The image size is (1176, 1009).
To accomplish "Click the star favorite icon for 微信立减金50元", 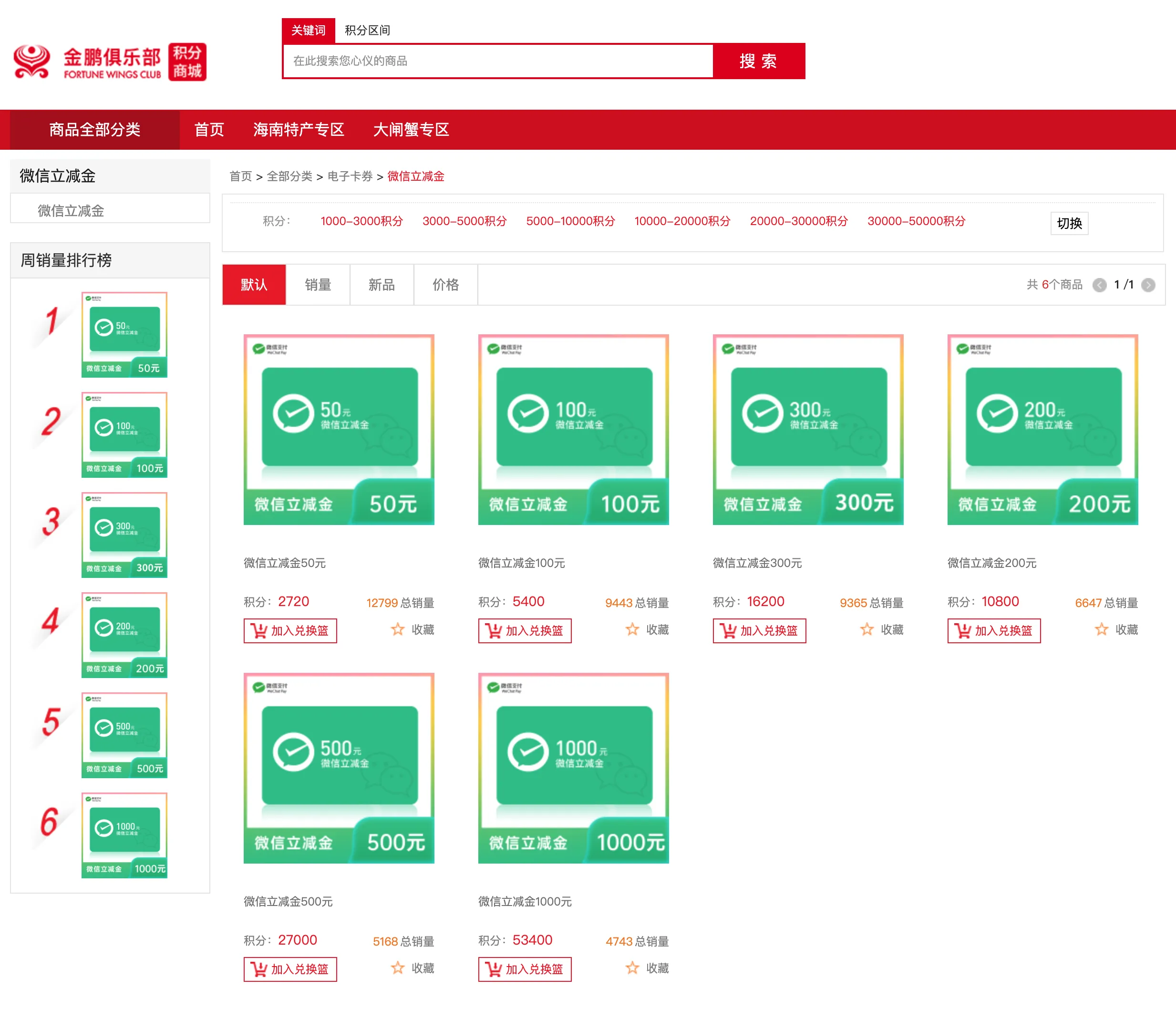I will point(398,629).
